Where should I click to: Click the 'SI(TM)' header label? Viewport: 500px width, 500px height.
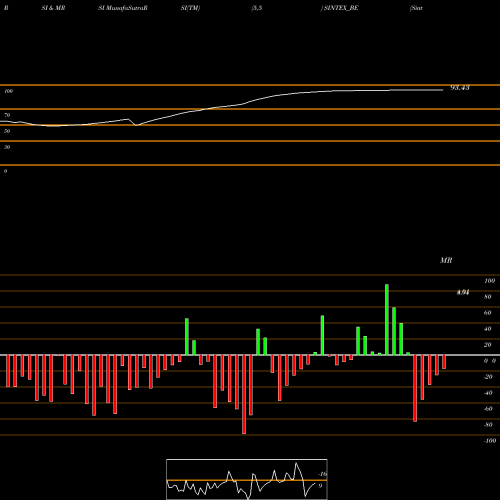click(x=190, y=8)
